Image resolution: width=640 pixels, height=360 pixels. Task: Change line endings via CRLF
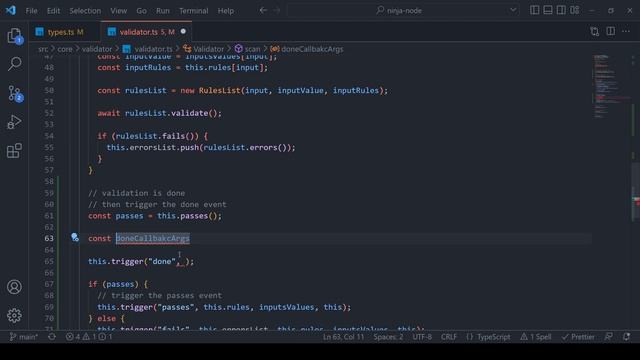[x=449, y=337]
